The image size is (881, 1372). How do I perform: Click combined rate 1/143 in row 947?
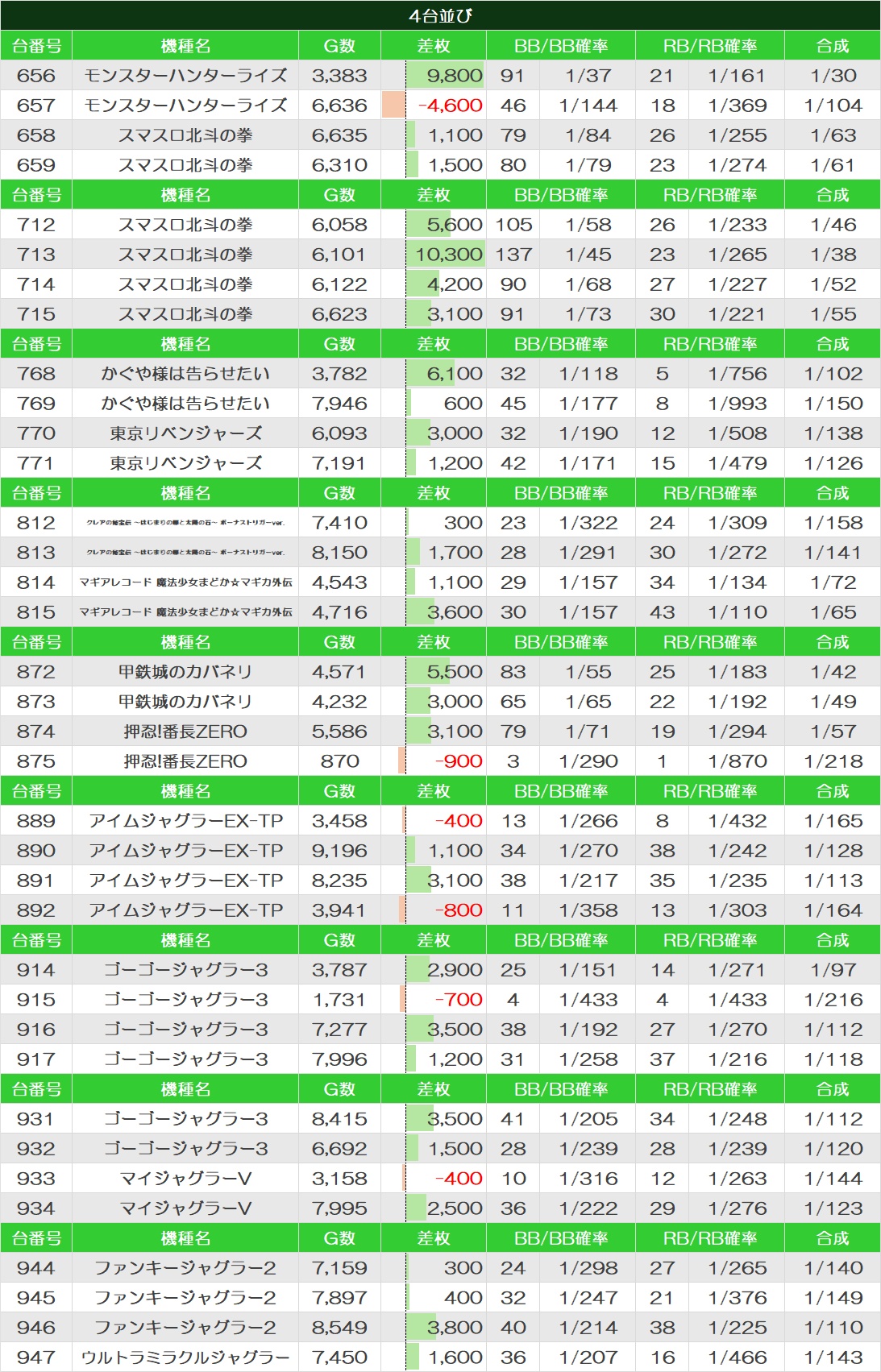tap(833, 1357)
